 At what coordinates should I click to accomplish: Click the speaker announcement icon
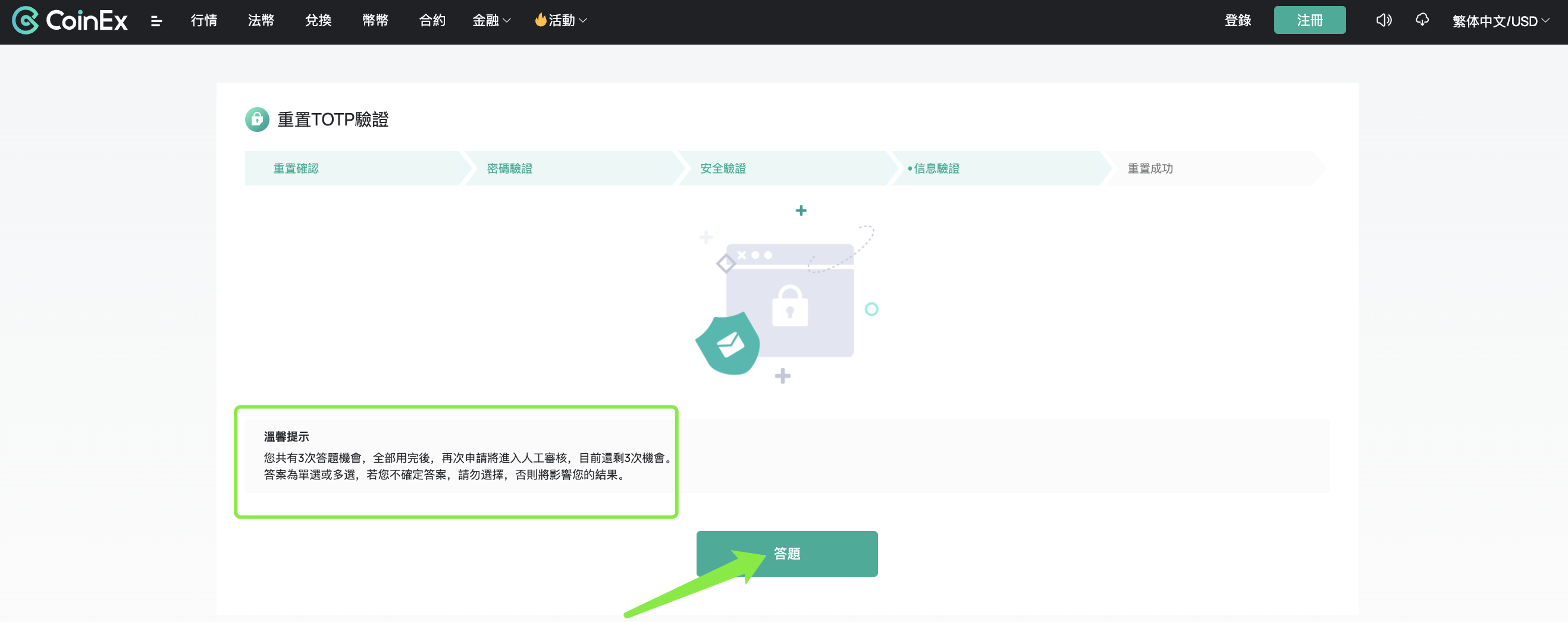click(x=1383, y=21)
